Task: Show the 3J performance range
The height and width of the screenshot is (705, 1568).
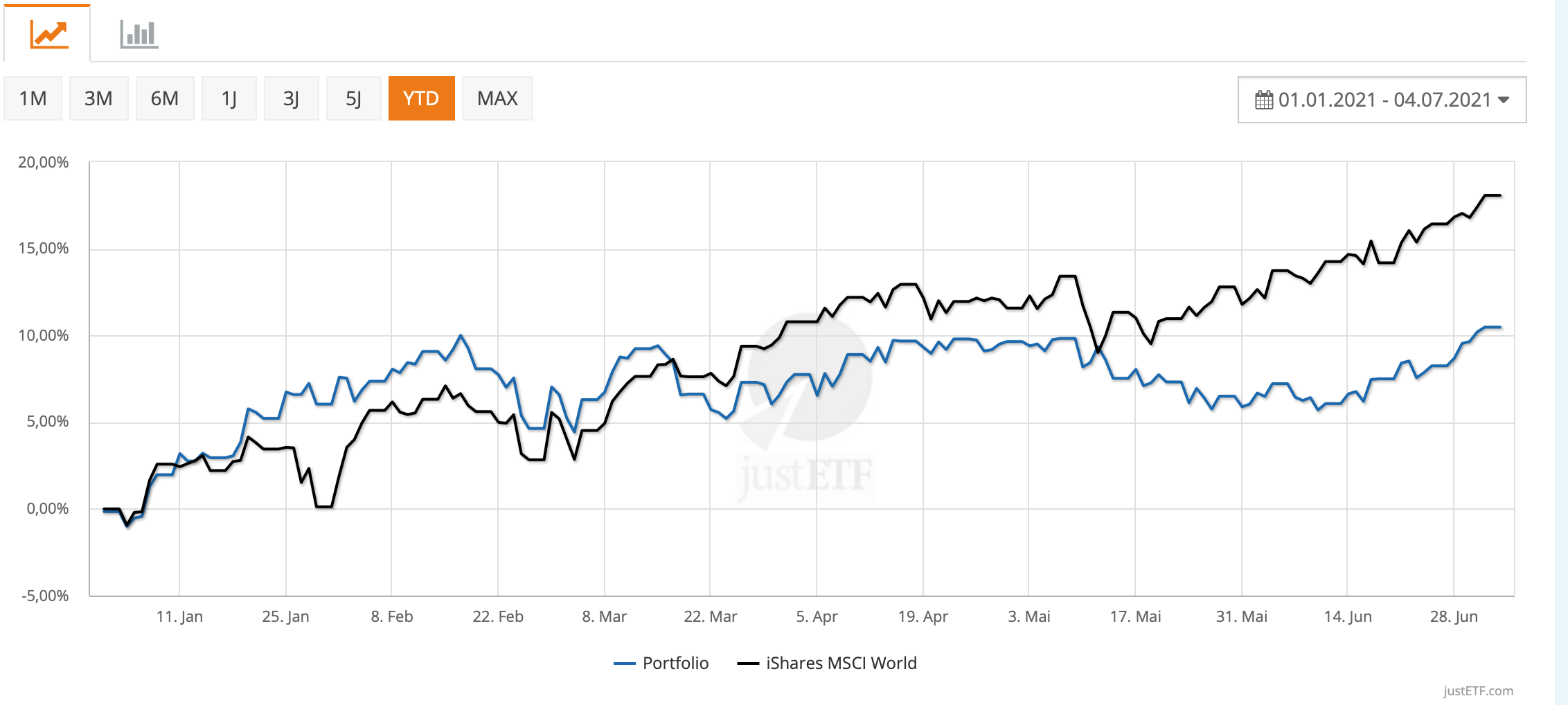Action: pos(292,98)
